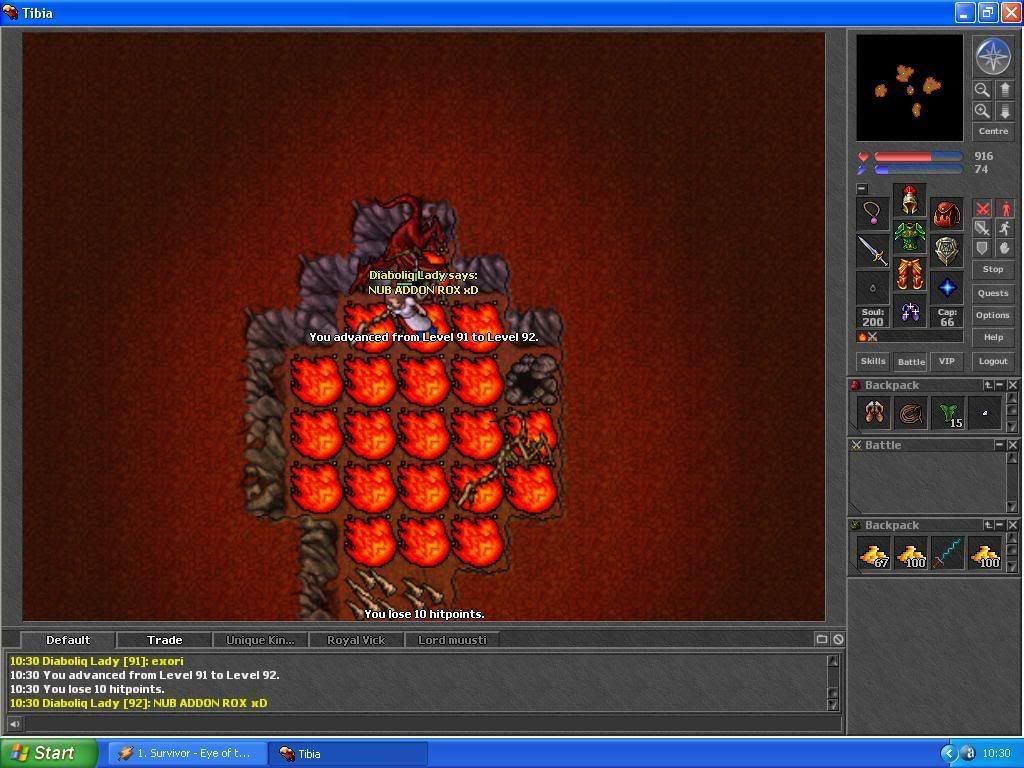This screenshot has width=1024, height=768.
Task: Enable defensive fight mode
Action: pyautogui.click(x=982, y=248)
